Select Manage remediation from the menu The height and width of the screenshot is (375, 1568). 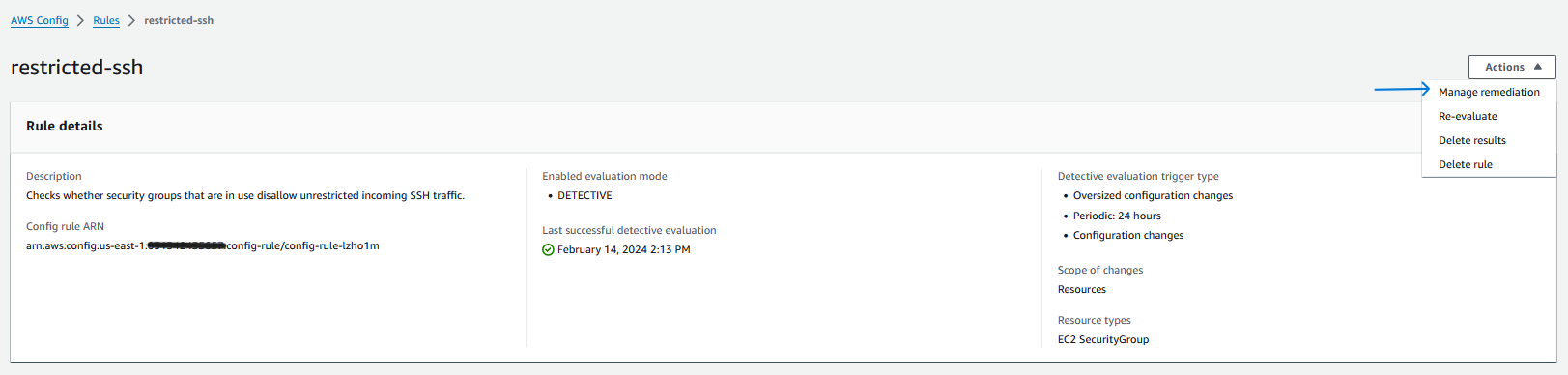(x=1489, y=92)
